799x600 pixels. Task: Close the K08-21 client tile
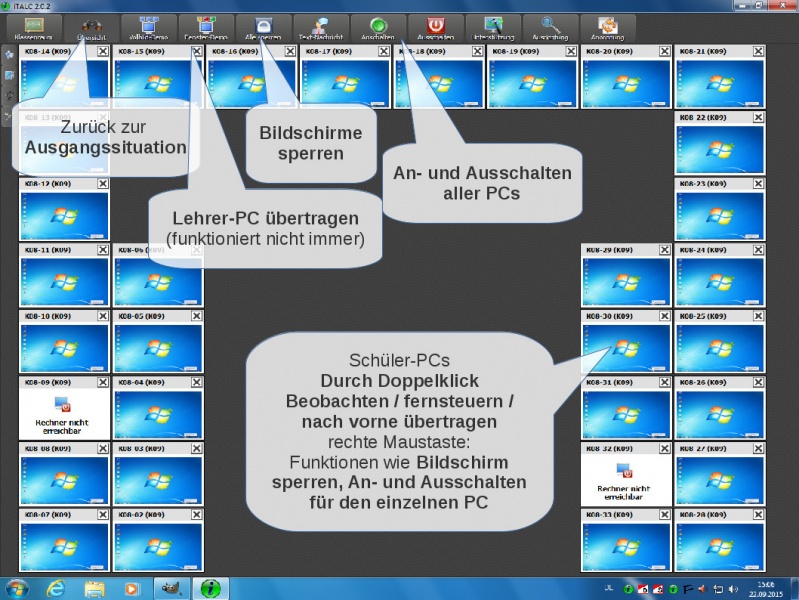pos(759,51)
